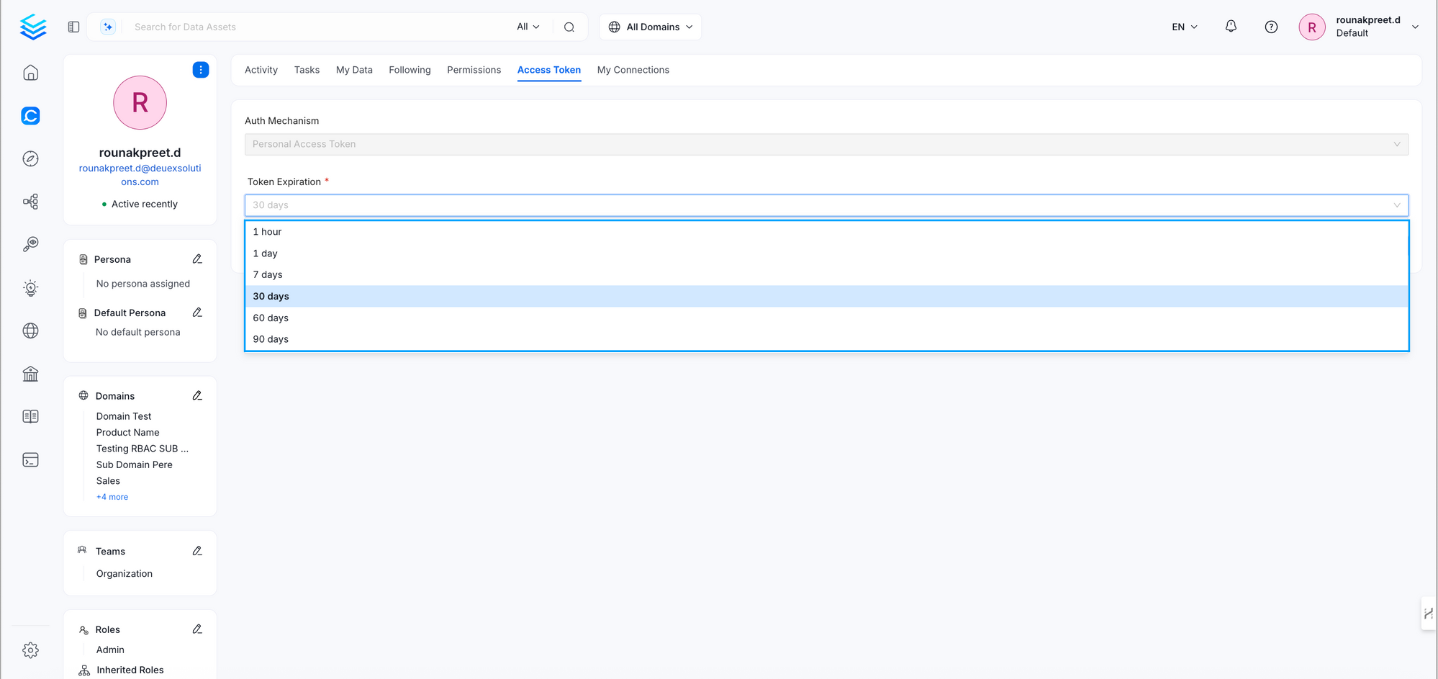Image resolution: width=1438 pixels, height=679 pixels.
Task: Click the R avatar in the top-right header
Action: point(1312,27)
